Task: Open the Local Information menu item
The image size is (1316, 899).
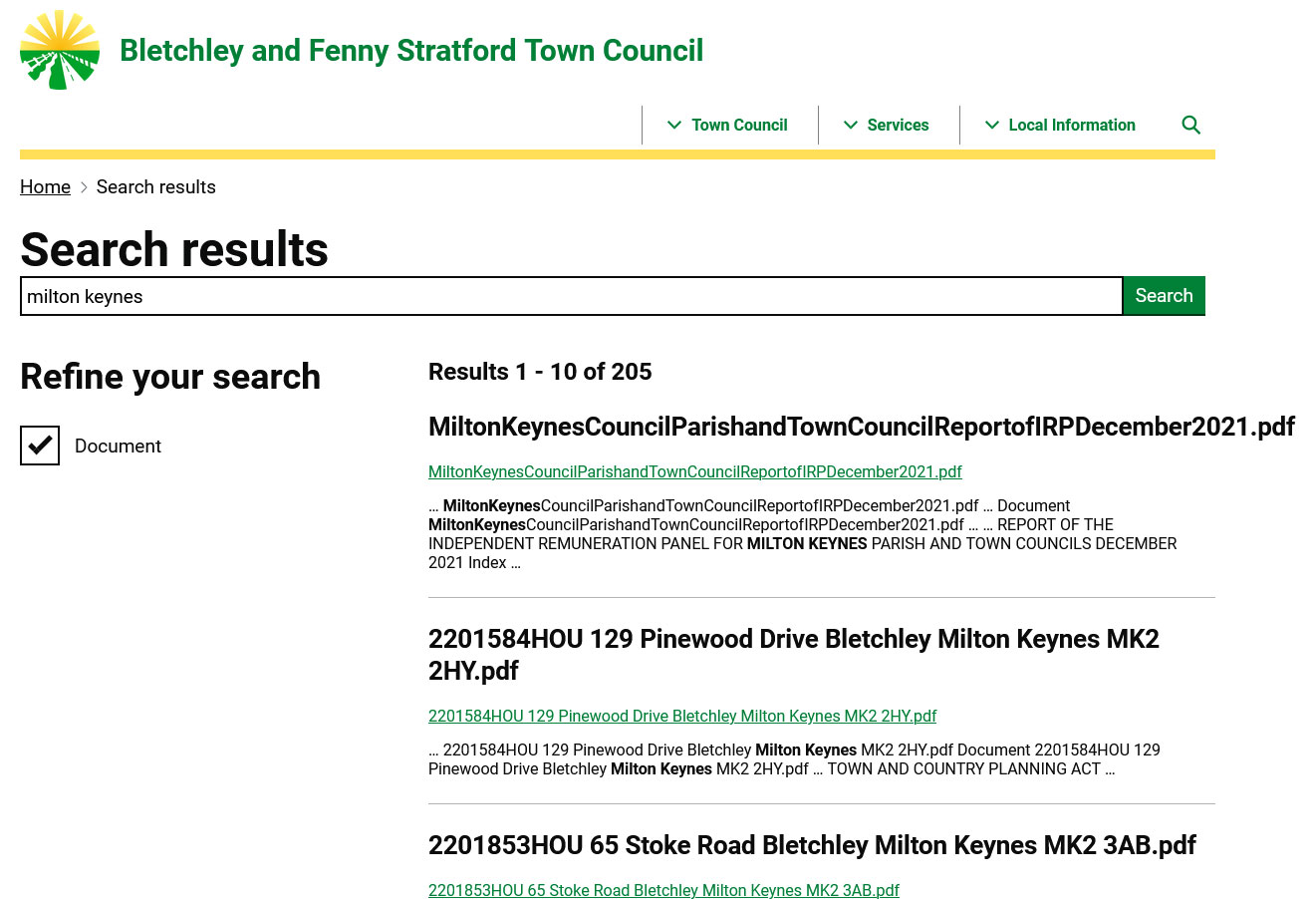Action: point(1072,125)
